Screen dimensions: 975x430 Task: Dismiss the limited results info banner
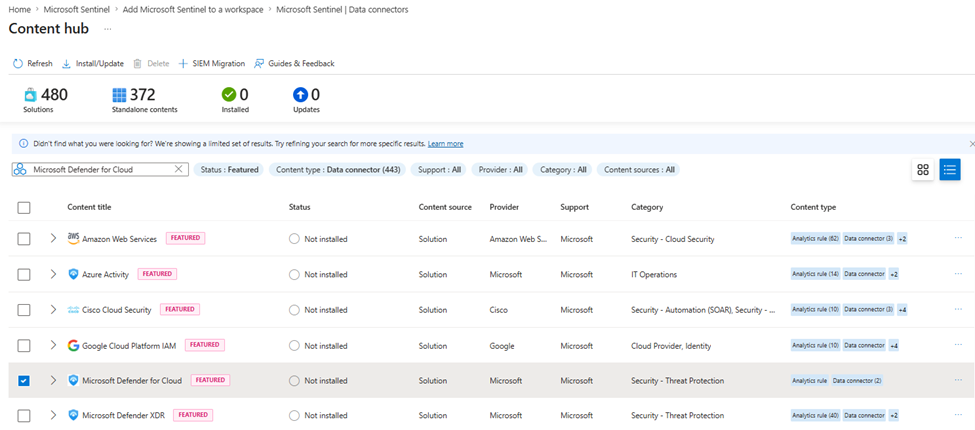(971, 144)
